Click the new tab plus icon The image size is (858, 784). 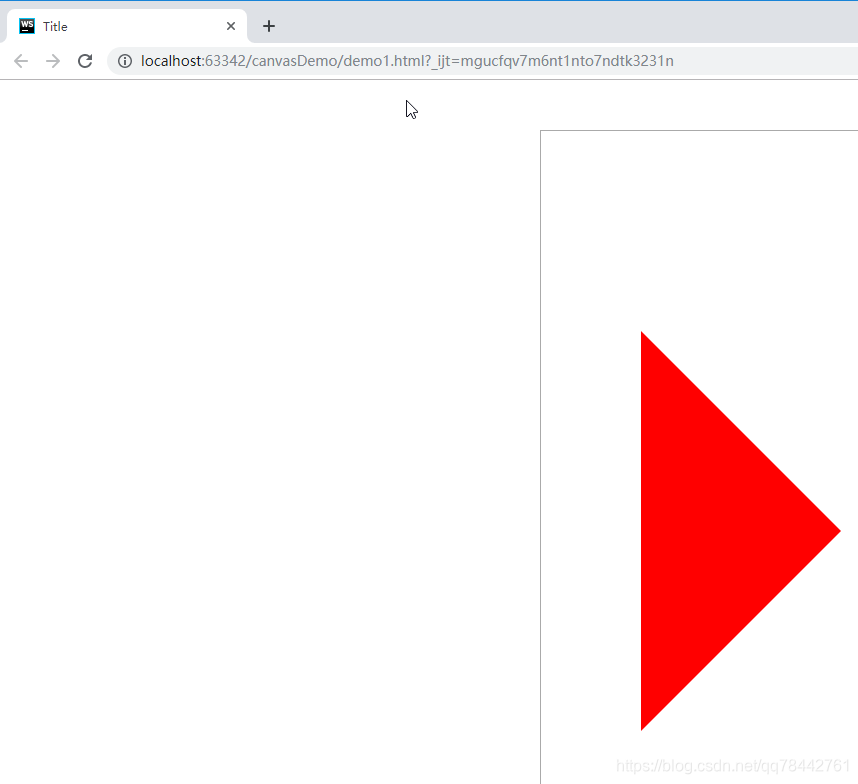coord(268,26)
